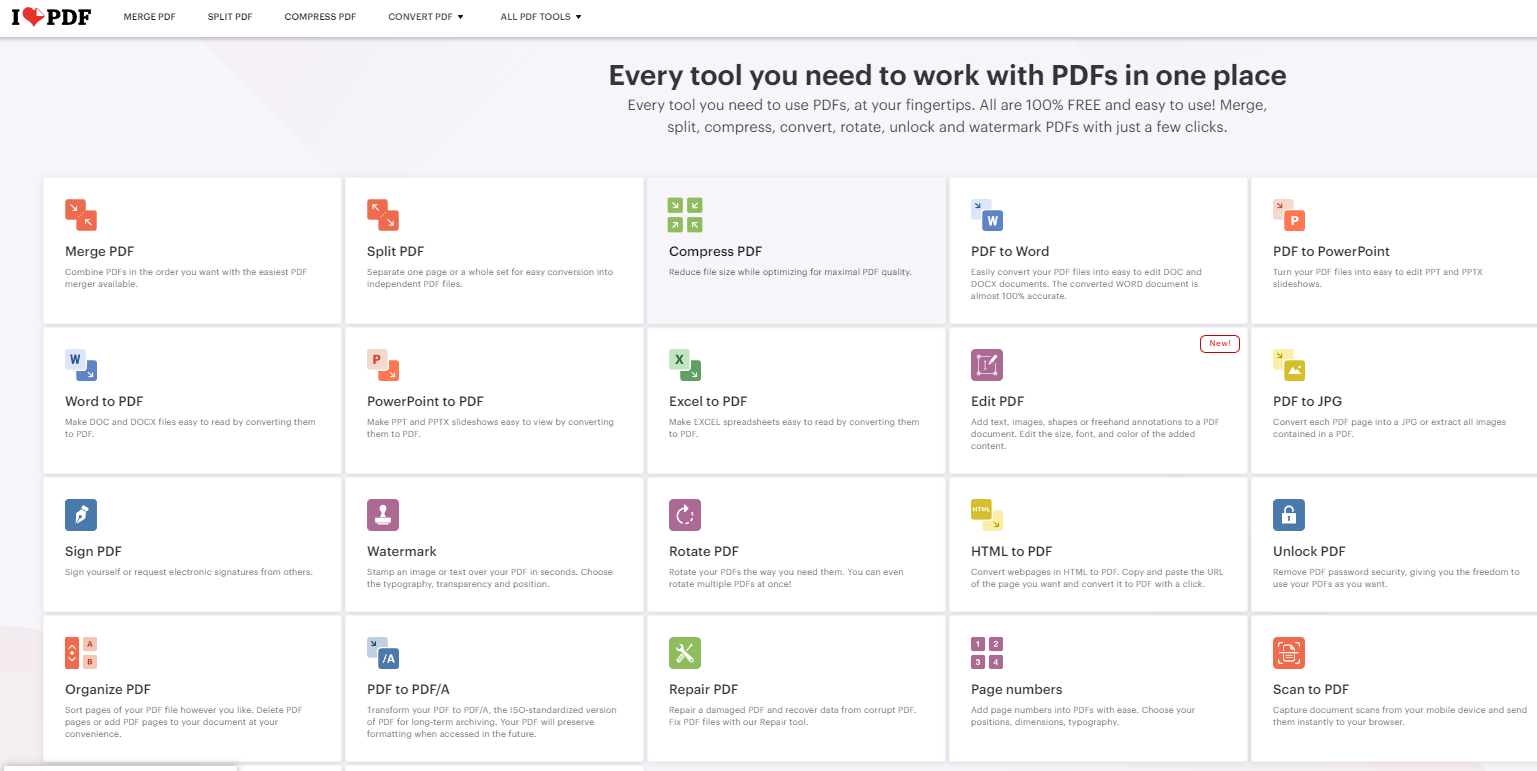Select the Scan to PDF title
Image resolution: width=1537 pixels, height=771 pixels.
(1311, 690)
